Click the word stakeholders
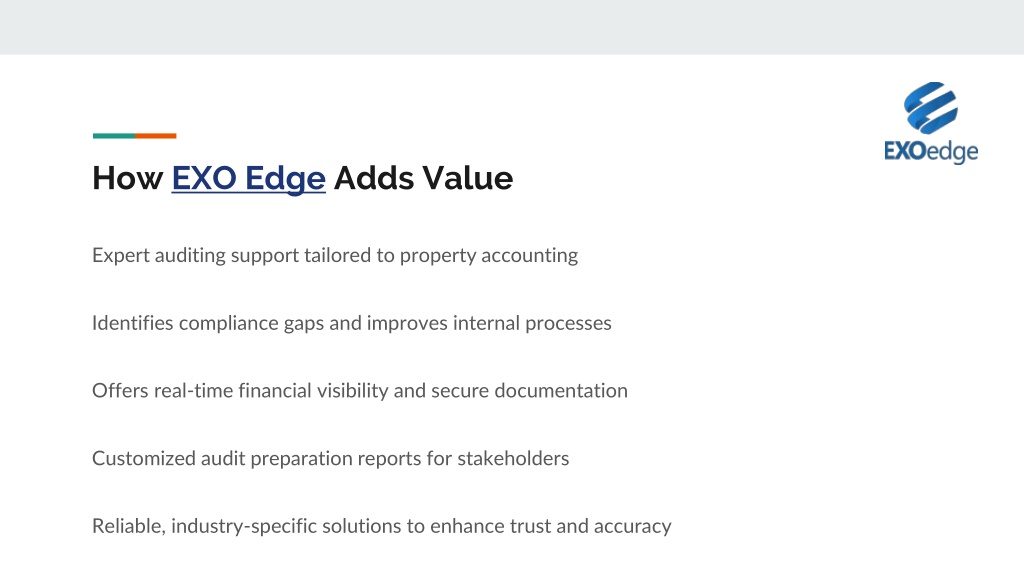The height and width of the screenshot is (576, 1024). click(x=513, y=458)
